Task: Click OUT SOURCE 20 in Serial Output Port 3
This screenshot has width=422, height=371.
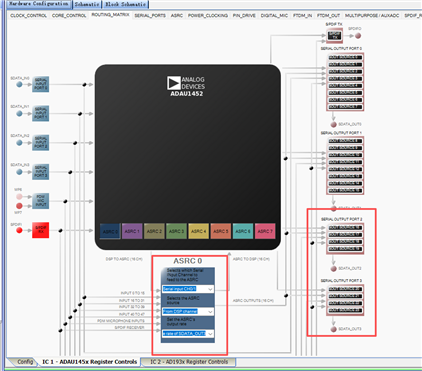Action: pos(345,289)
